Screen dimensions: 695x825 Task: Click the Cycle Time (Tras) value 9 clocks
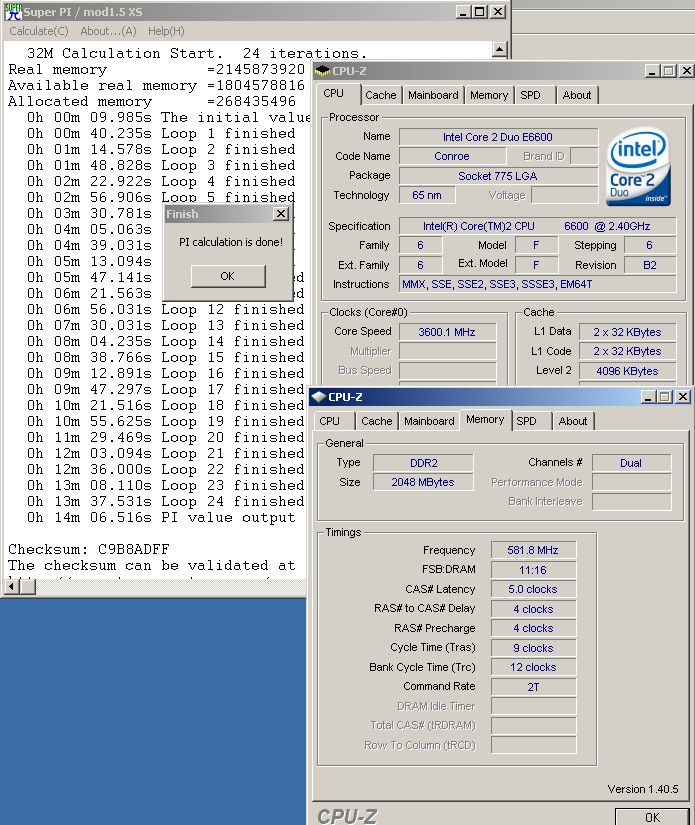533,648
